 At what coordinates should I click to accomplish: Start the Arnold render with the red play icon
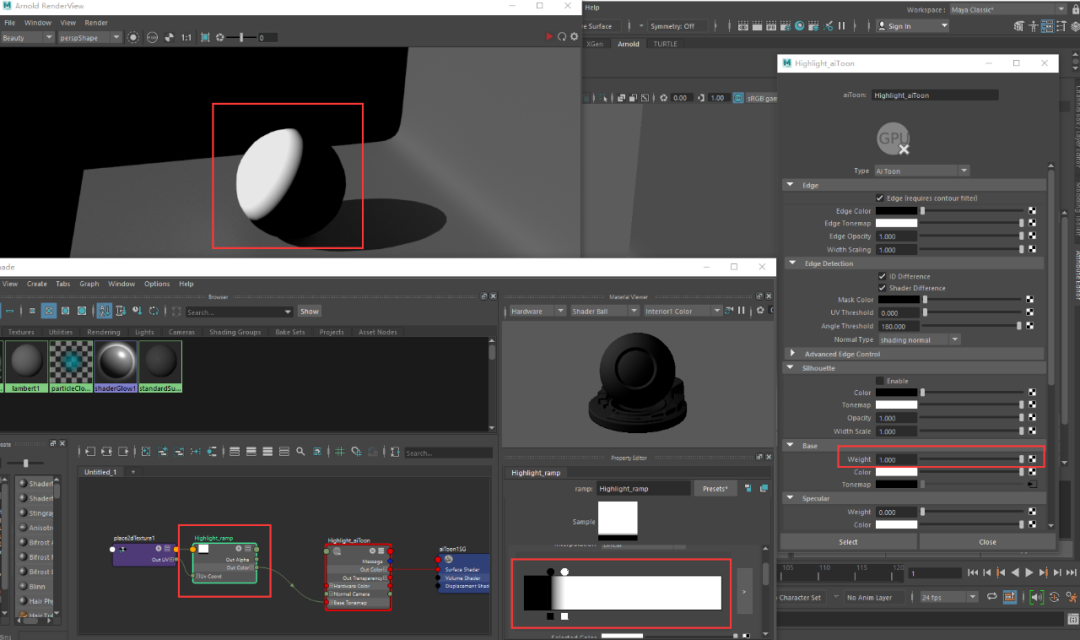pyautogui.click(x=549, y=37)
